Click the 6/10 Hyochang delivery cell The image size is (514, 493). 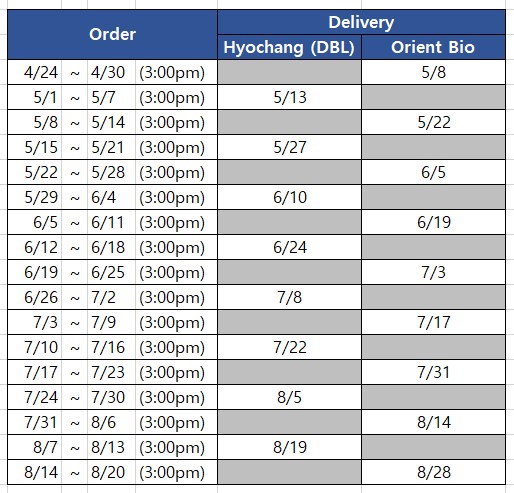[289, 197]
